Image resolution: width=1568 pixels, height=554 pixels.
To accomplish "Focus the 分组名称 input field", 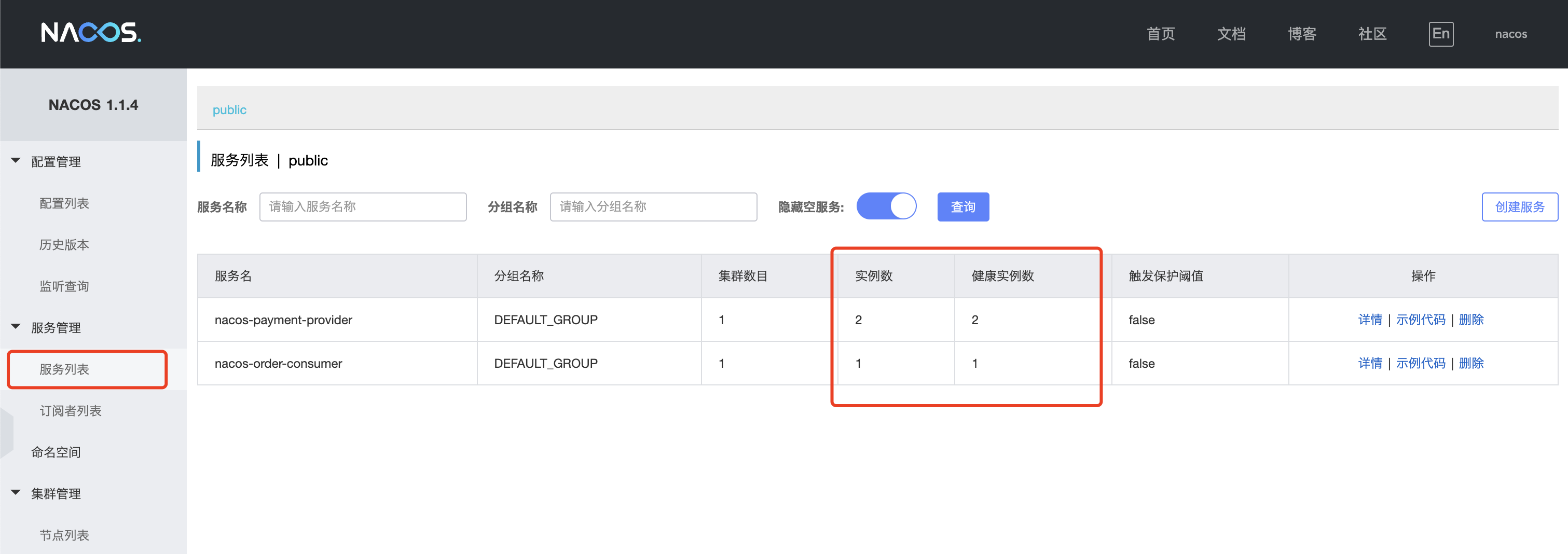I will tap(653, 207).
